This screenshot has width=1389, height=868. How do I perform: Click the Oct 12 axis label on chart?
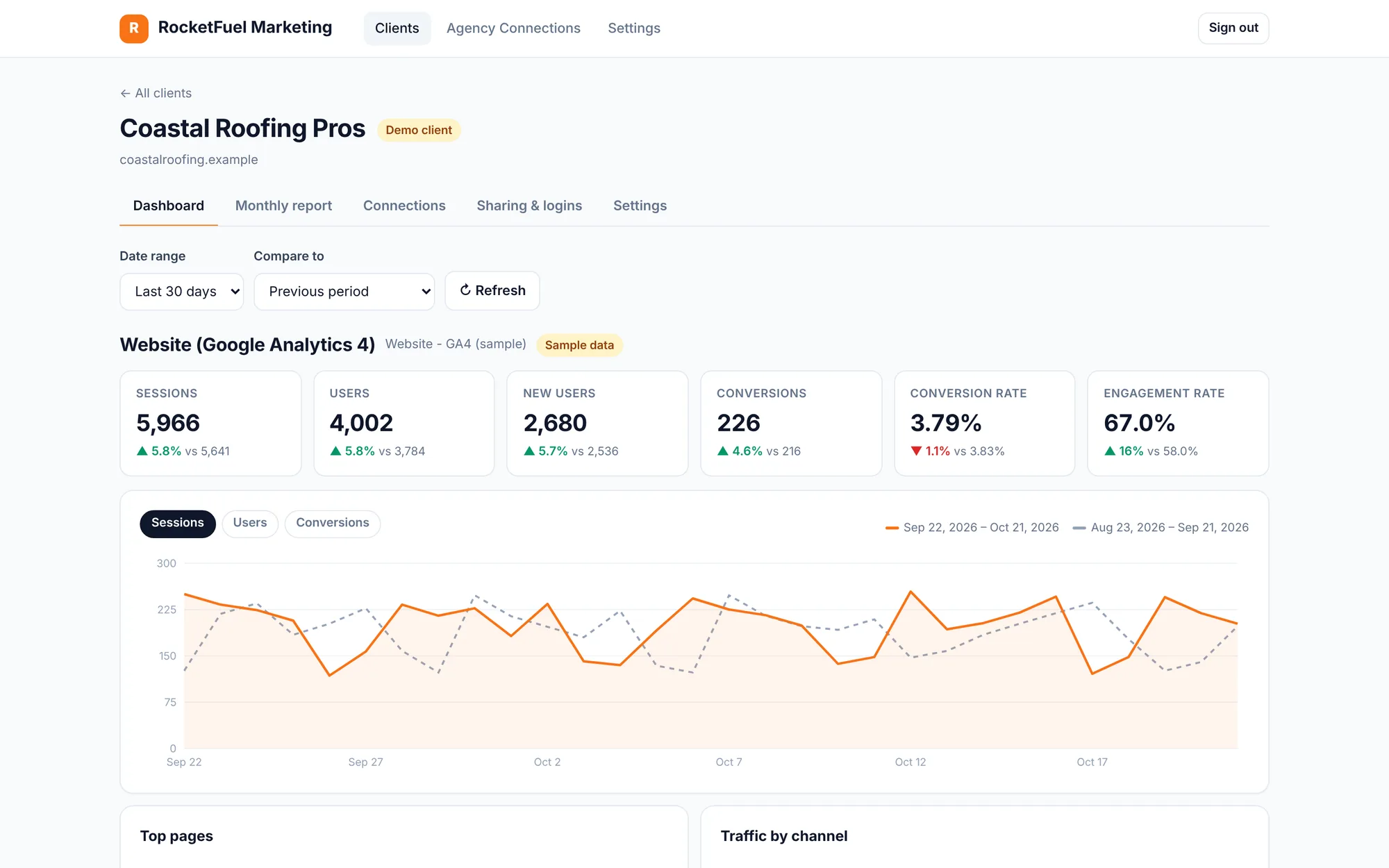point(910,762)
